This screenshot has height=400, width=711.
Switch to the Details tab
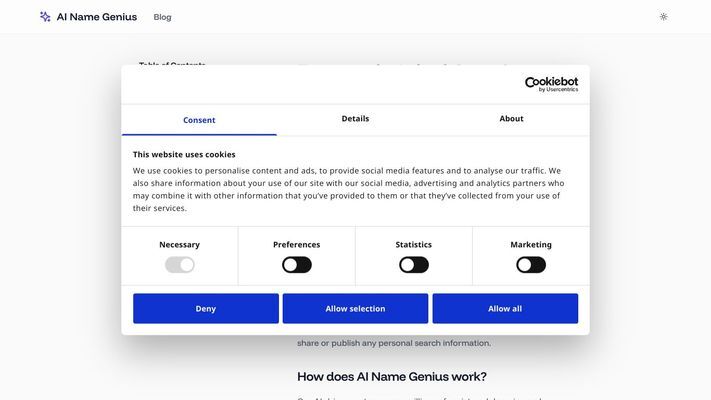click(355, 119)
